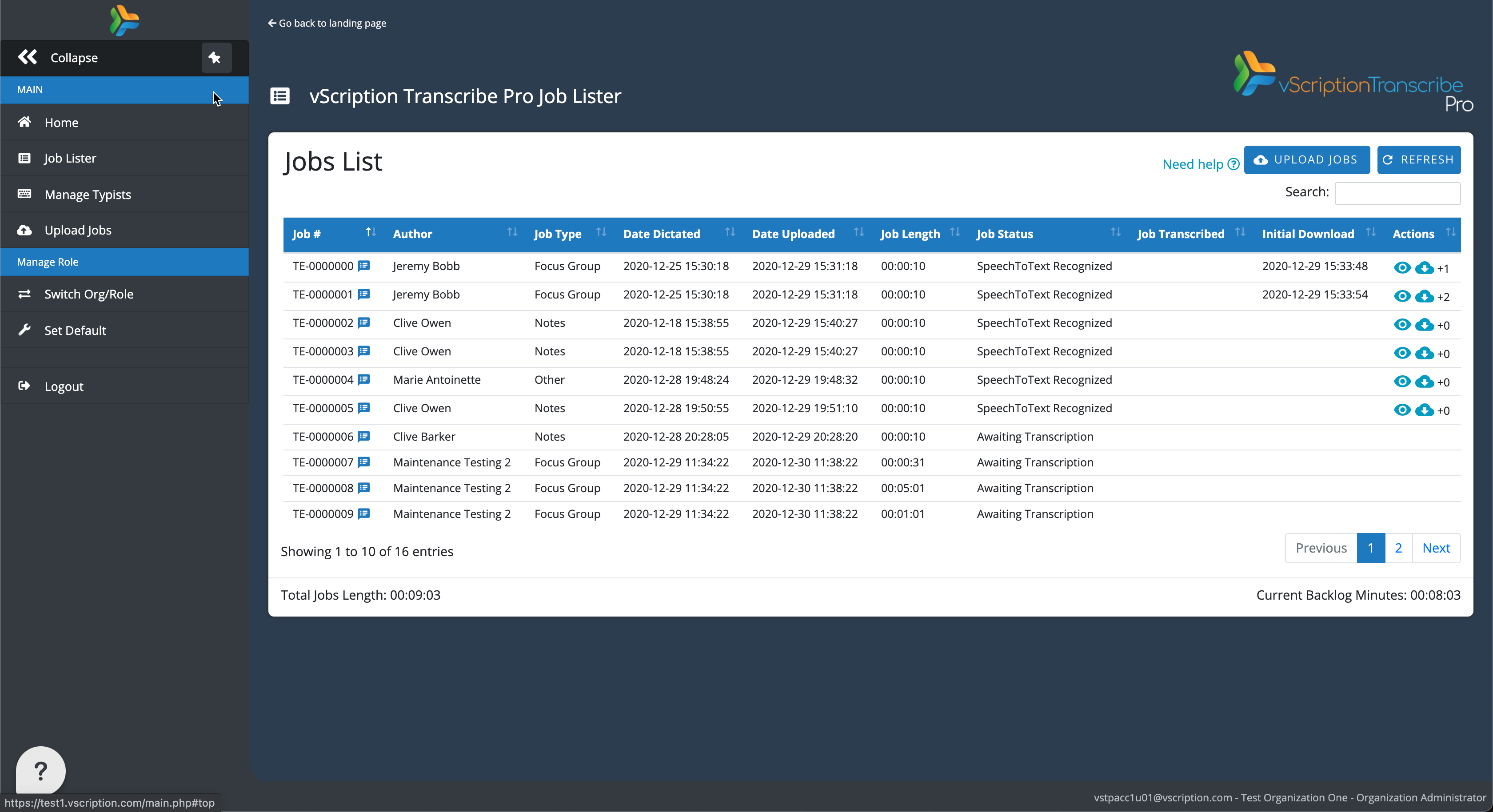The height and width of the screenshot is (812, 1493).
Task: Click the comment icon beside TE-0000009
Action: 363,514
